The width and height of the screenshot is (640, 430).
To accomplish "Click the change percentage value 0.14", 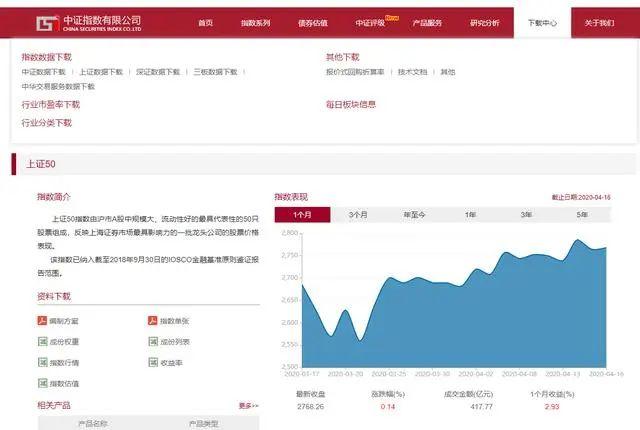I will tap(388, 407).
